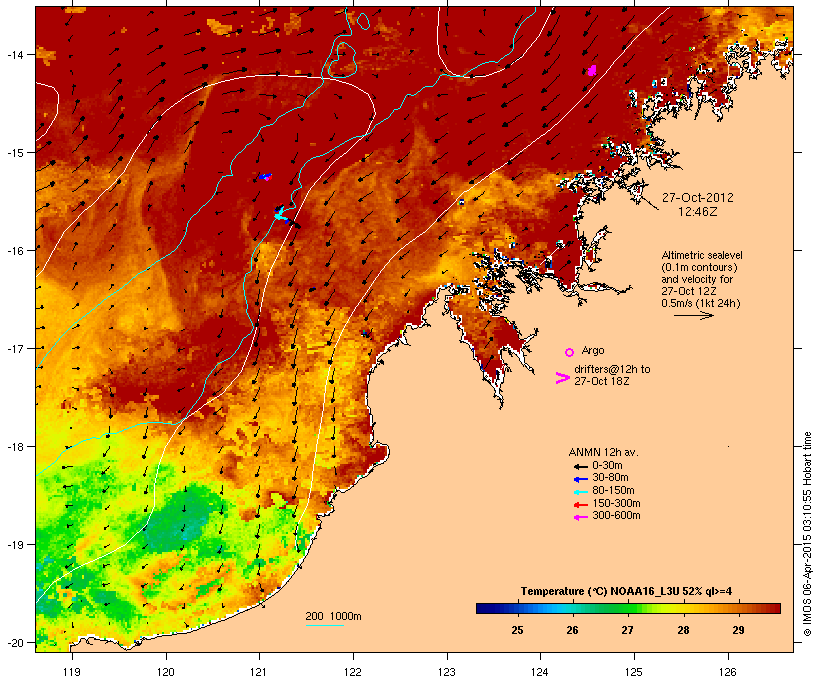The image size is (820, 680).
Task: Click the 300-600m depth label
Action: tap(616, 516)
